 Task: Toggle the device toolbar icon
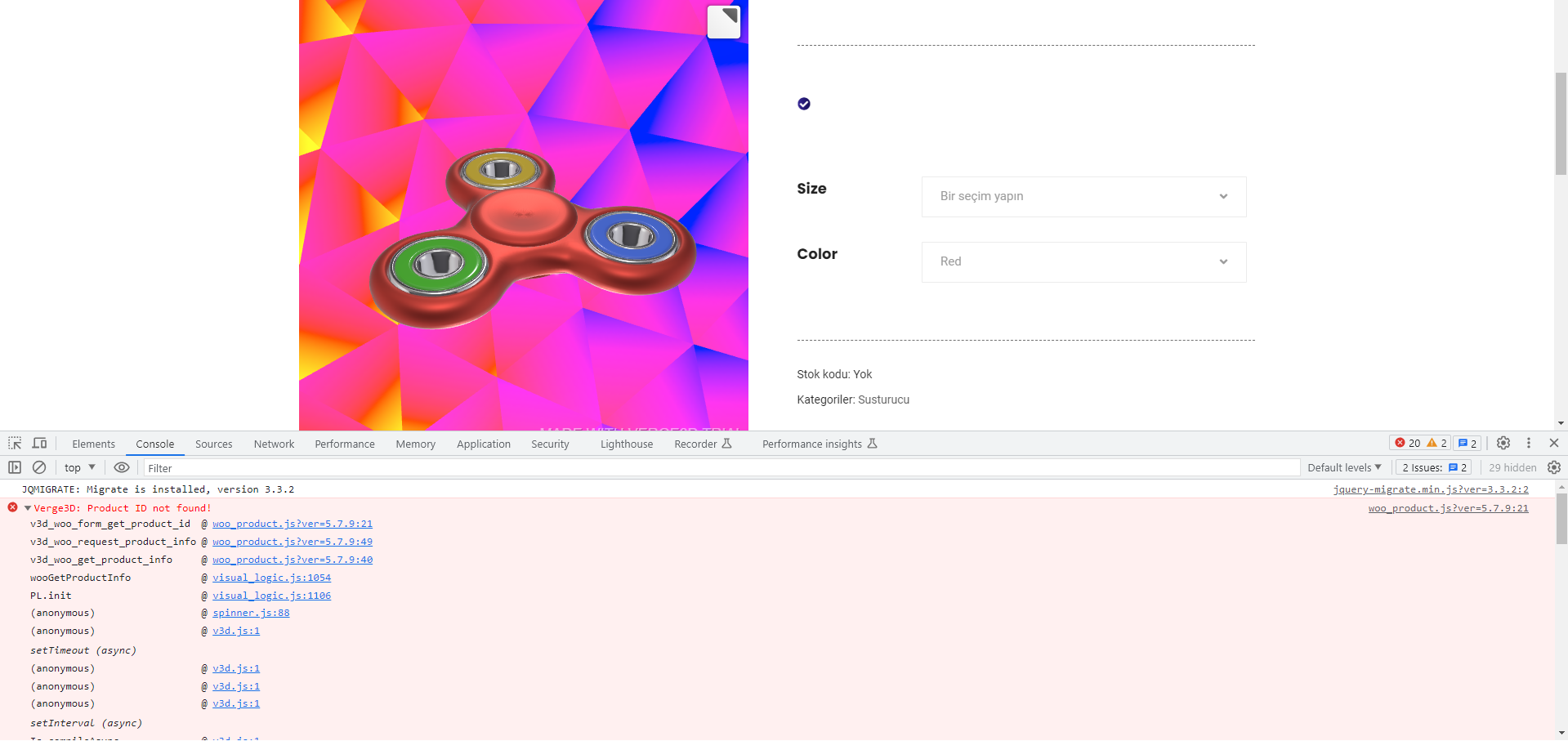coord(39,444)
